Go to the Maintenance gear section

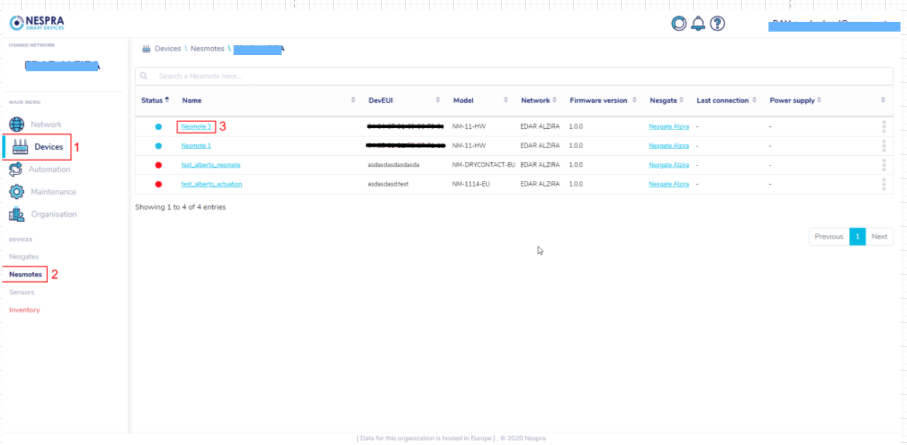click(52, 191)
